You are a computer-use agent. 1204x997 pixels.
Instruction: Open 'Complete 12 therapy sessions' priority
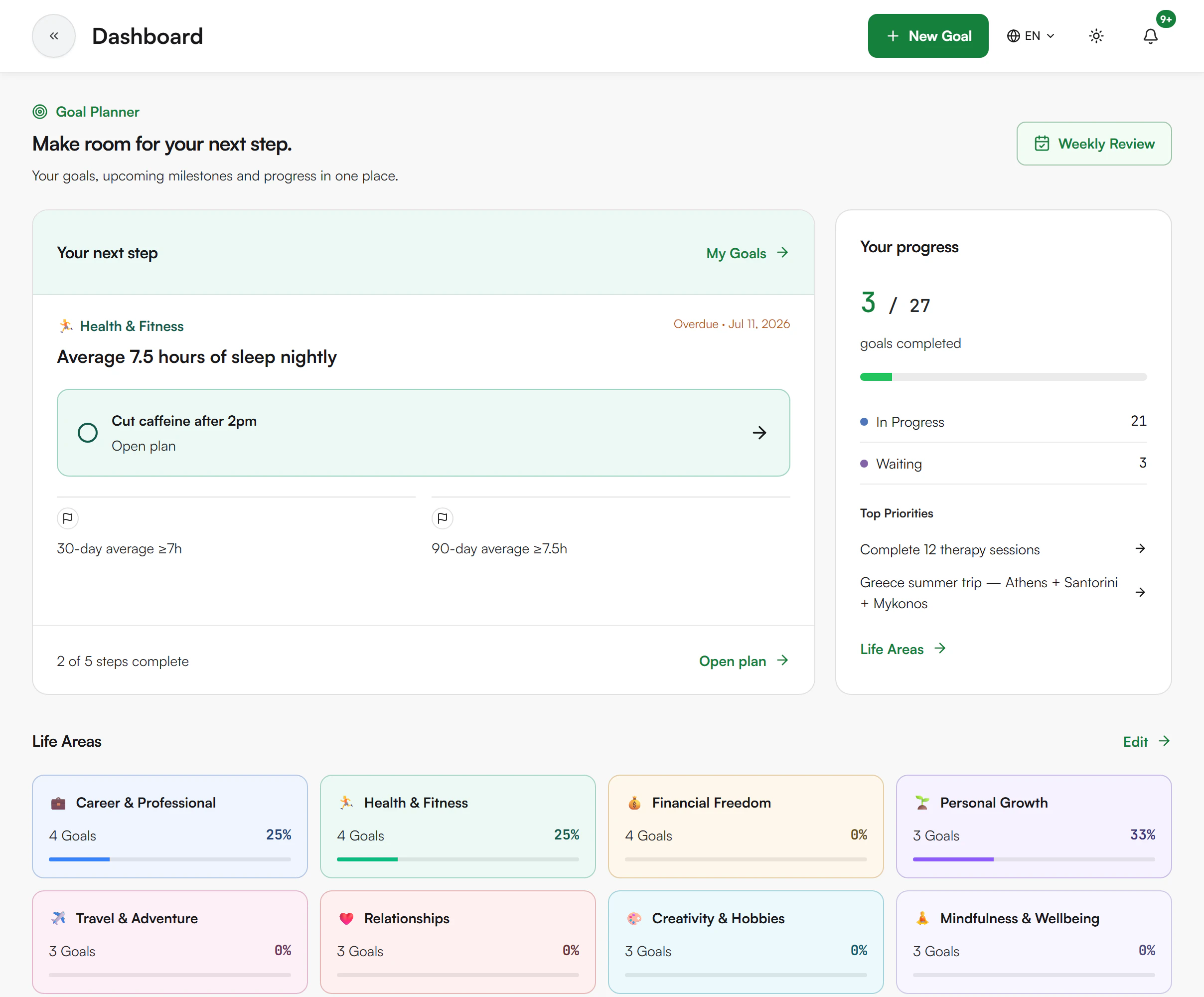coord(1003,549)
